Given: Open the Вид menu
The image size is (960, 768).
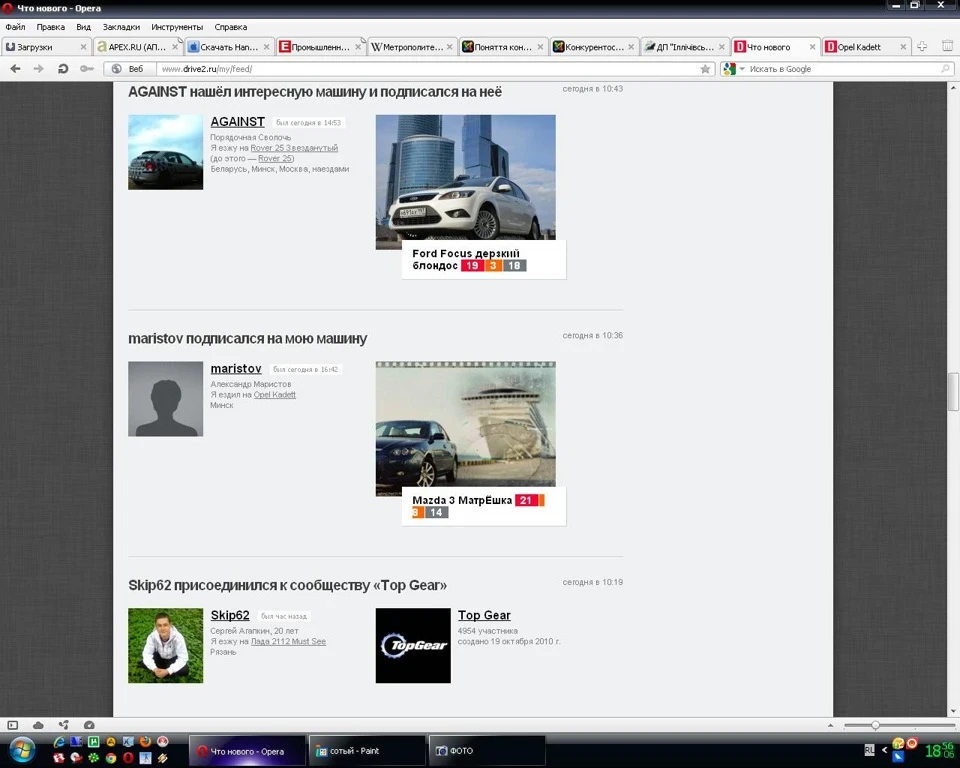Looking at the screenshot, I should coord(83,27).
